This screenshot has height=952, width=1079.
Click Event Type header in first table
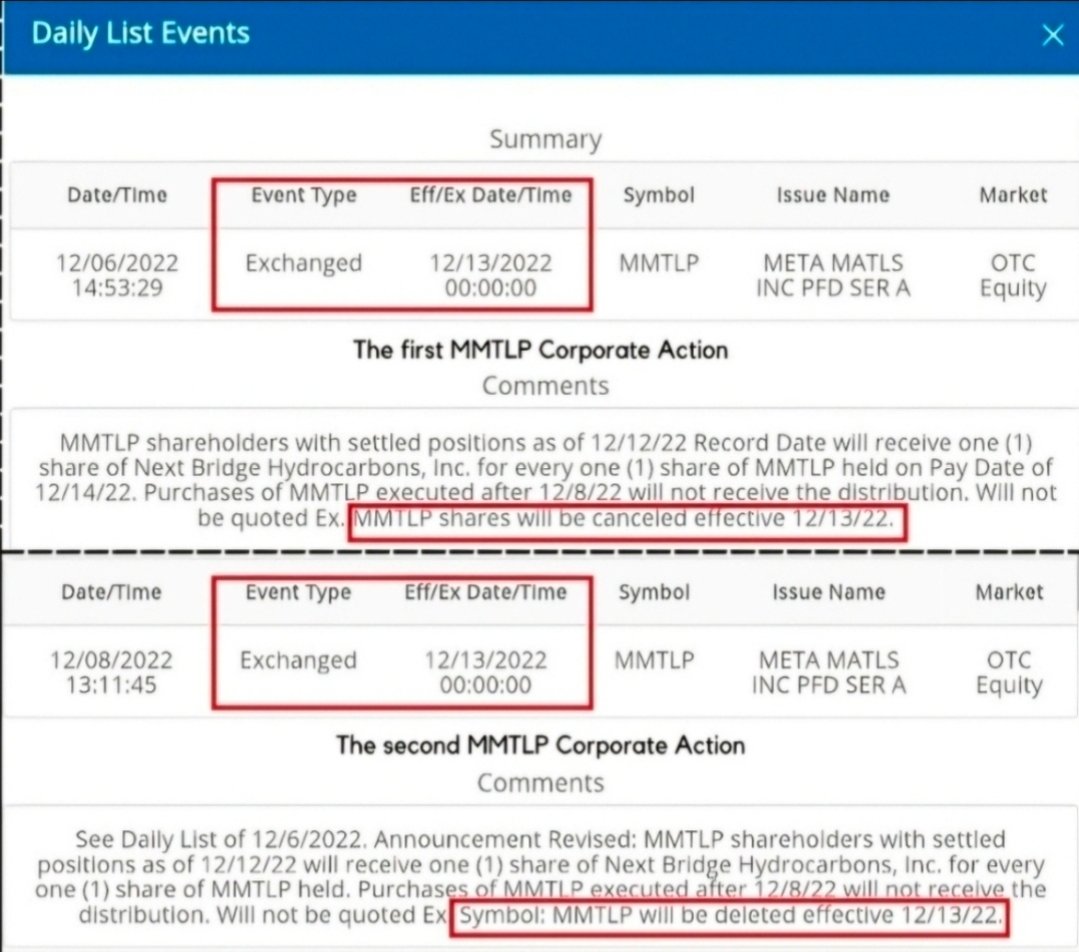[x=303, y=195]
